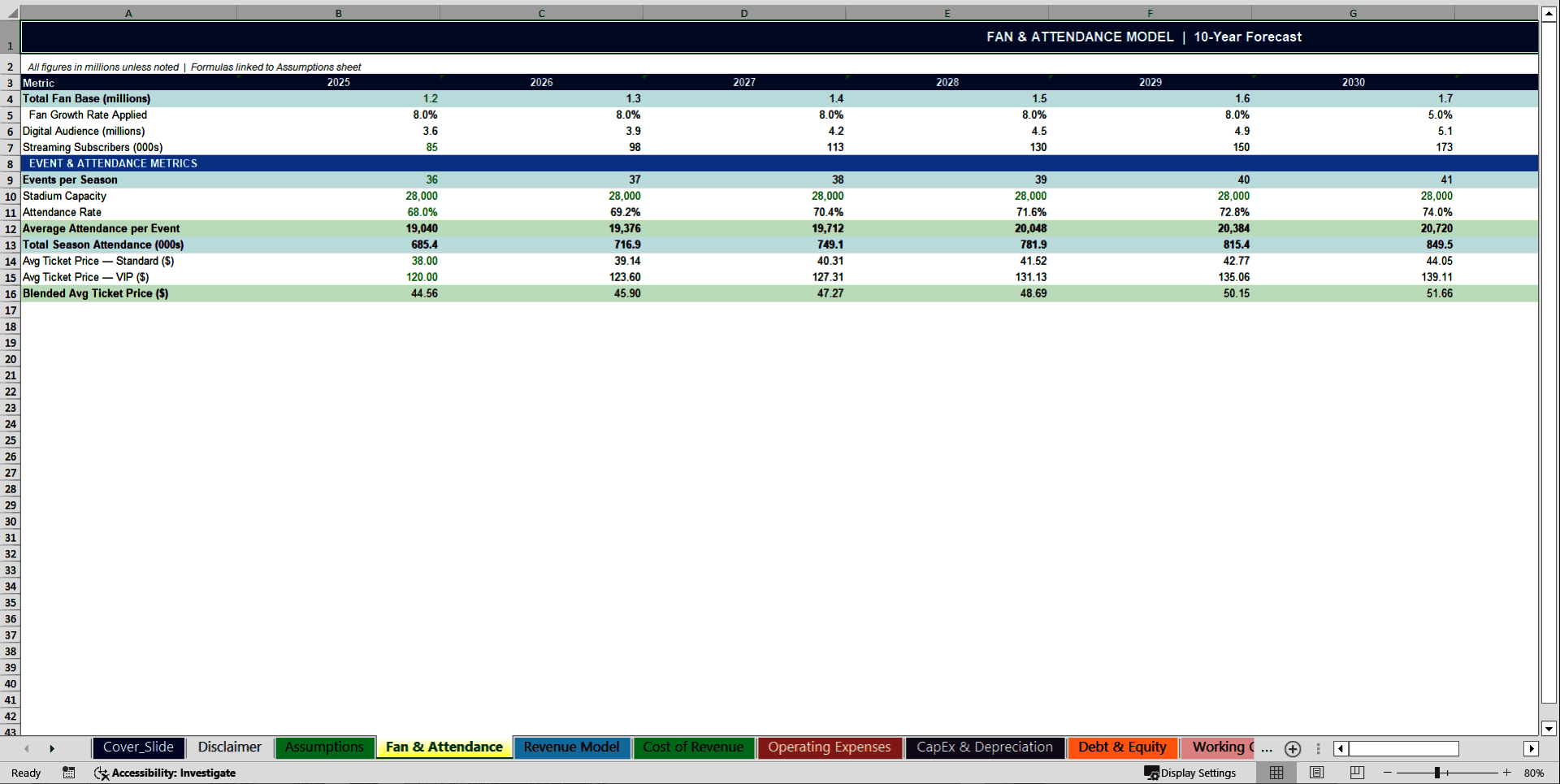
Task: Switch to Page Layout view icon
Action: 1316,773
